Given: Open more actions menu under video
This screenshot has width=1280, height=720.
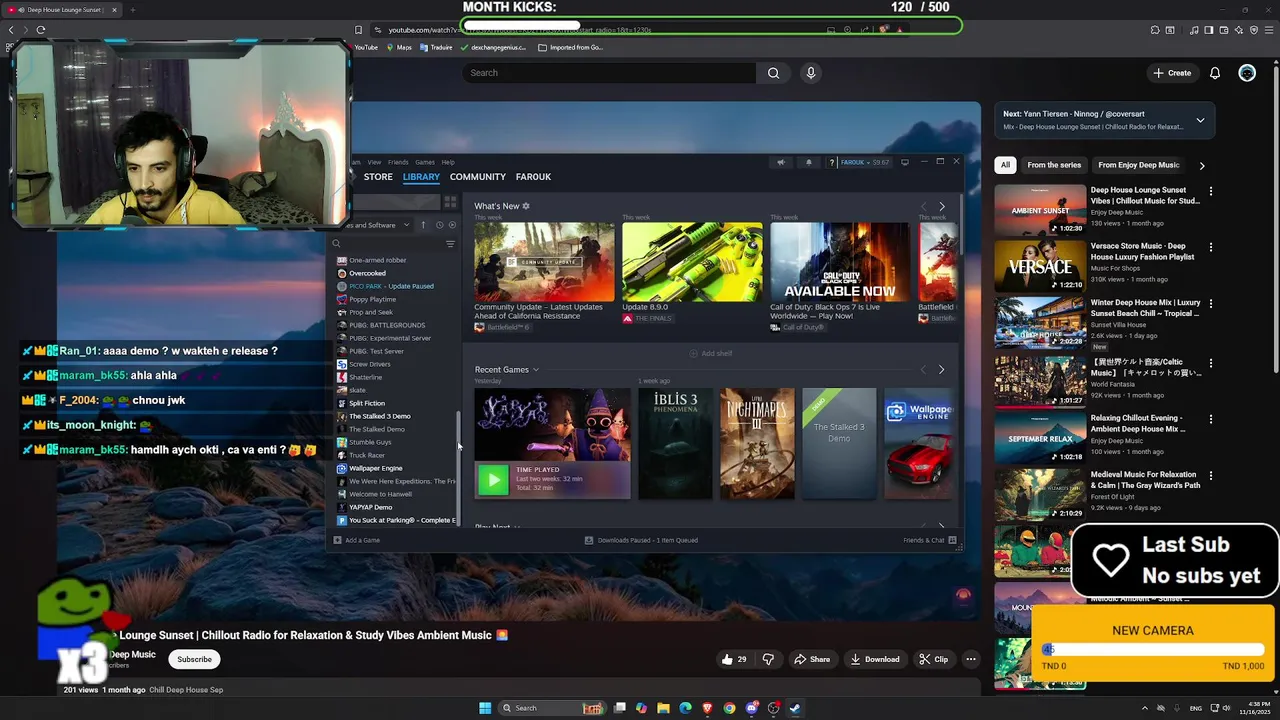Looking at the screenshot, I should click(970, 659).
